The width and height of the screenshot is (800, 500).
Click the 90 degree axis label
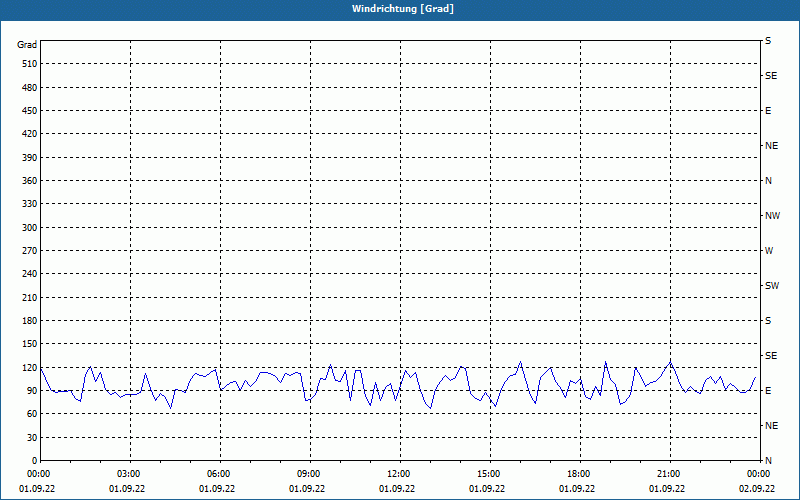tap(32, 391)
